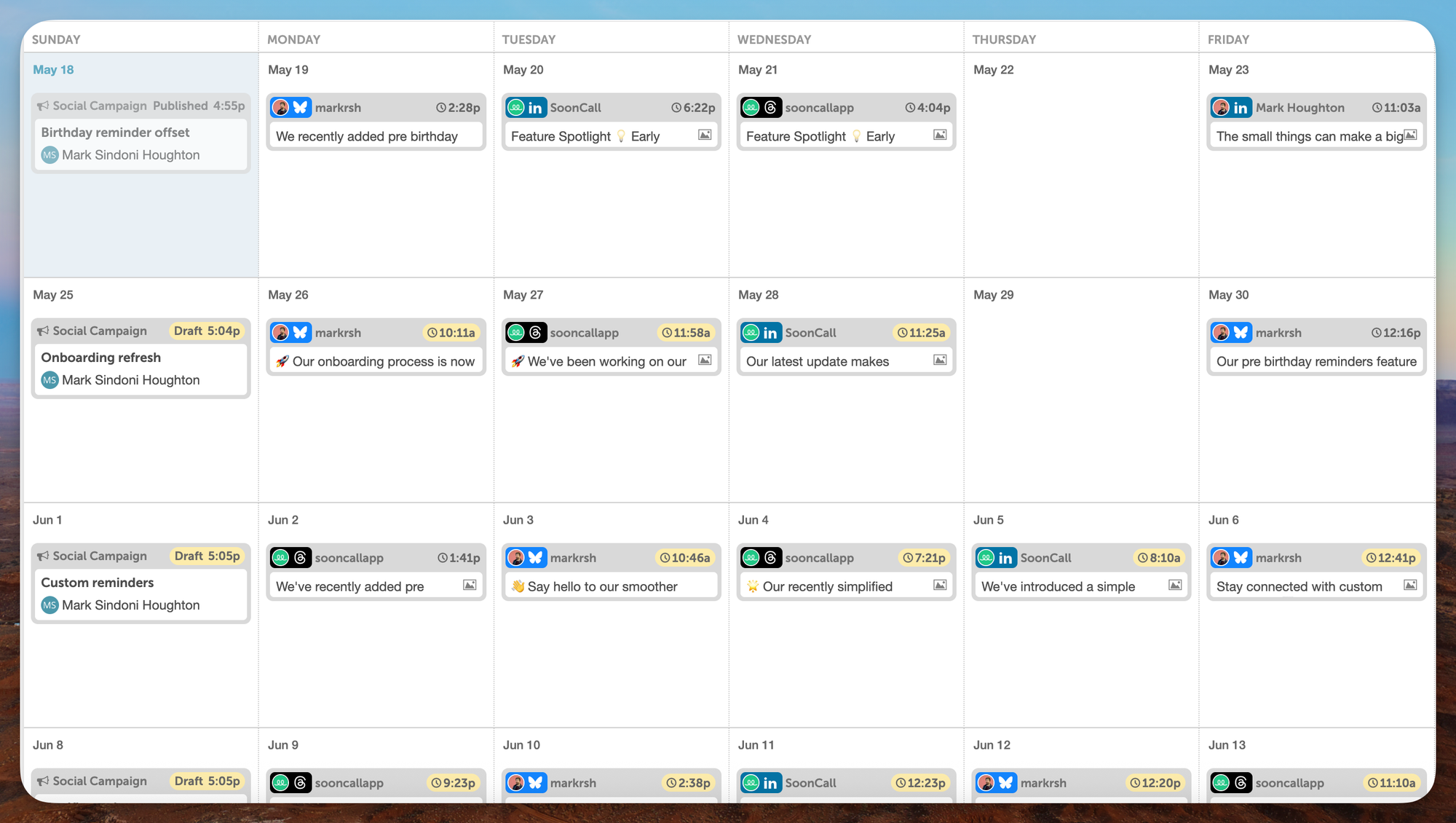Click the green SoonCall logo icon on the May 28 post
This screenshot has height=823, width=1456.
pyautogui.click(x=752, y=333)
